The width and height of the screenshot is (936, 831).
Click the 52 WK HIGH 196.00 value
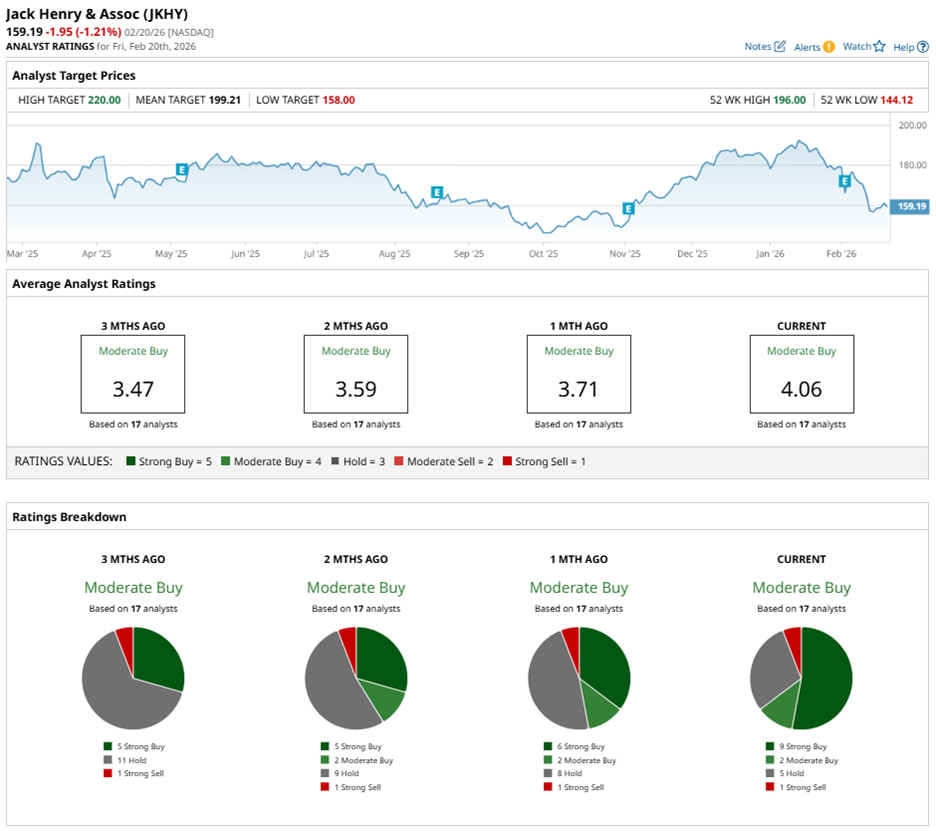point(789,100)
